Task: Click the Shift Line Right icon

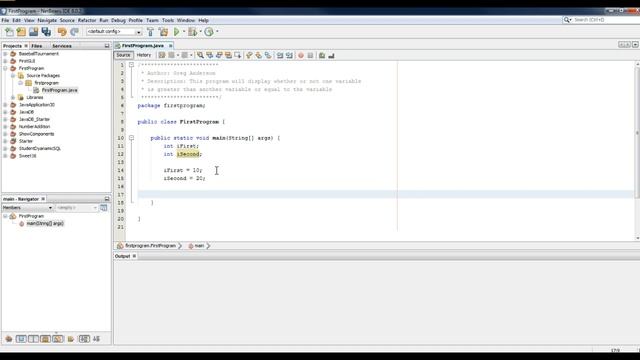Action: (289, 55)
